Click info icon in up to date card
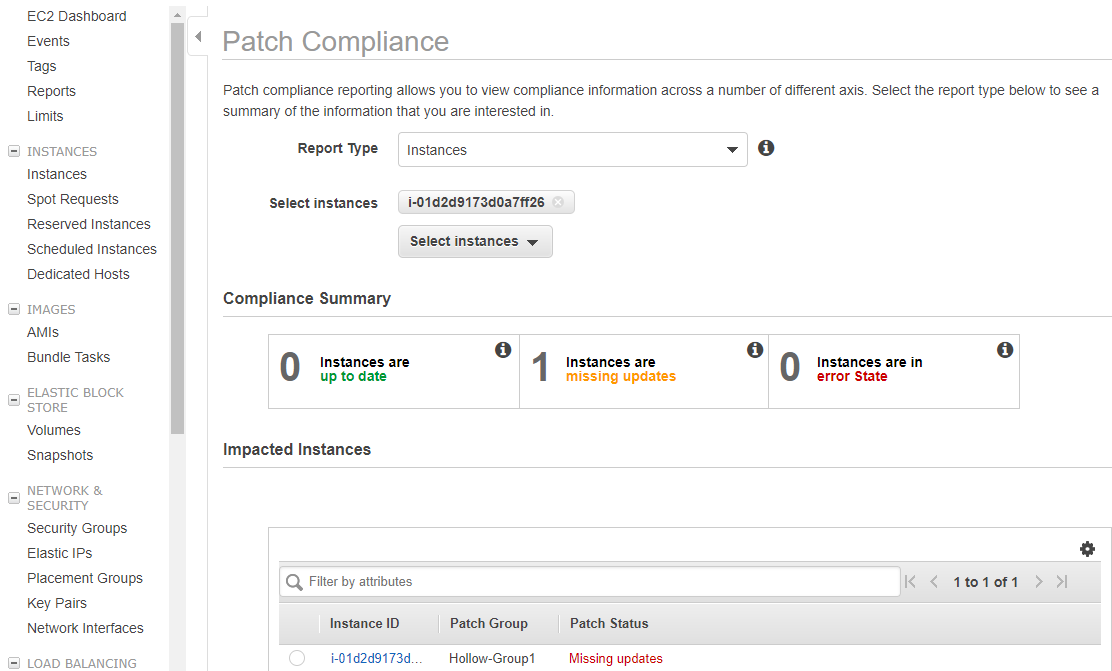Viewport: 1112px width, 671px height. (x=503, y=350)
